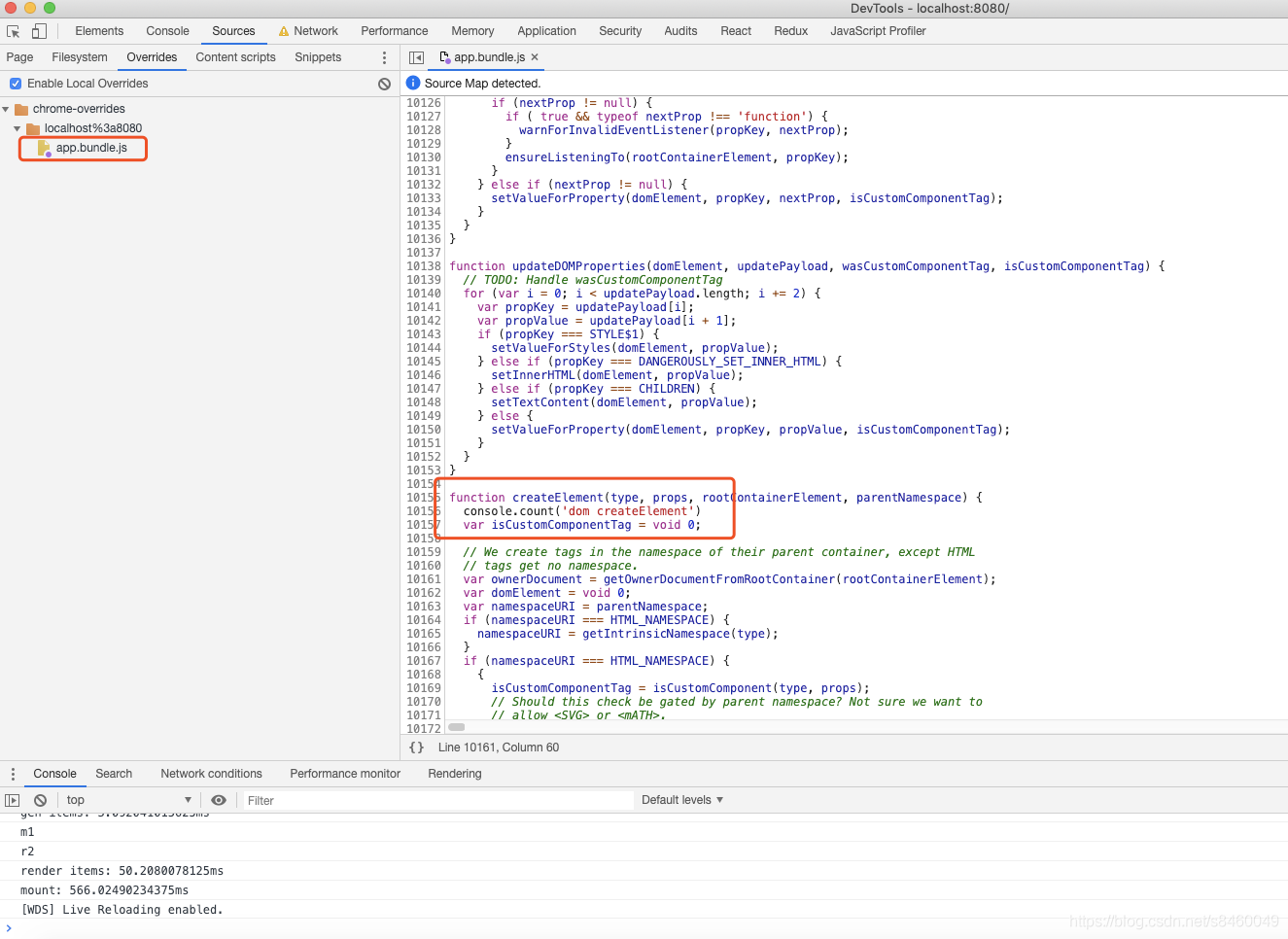Show the console sidebar icon
Screen dimensions: 1288x939
click(x=13, y=800)
